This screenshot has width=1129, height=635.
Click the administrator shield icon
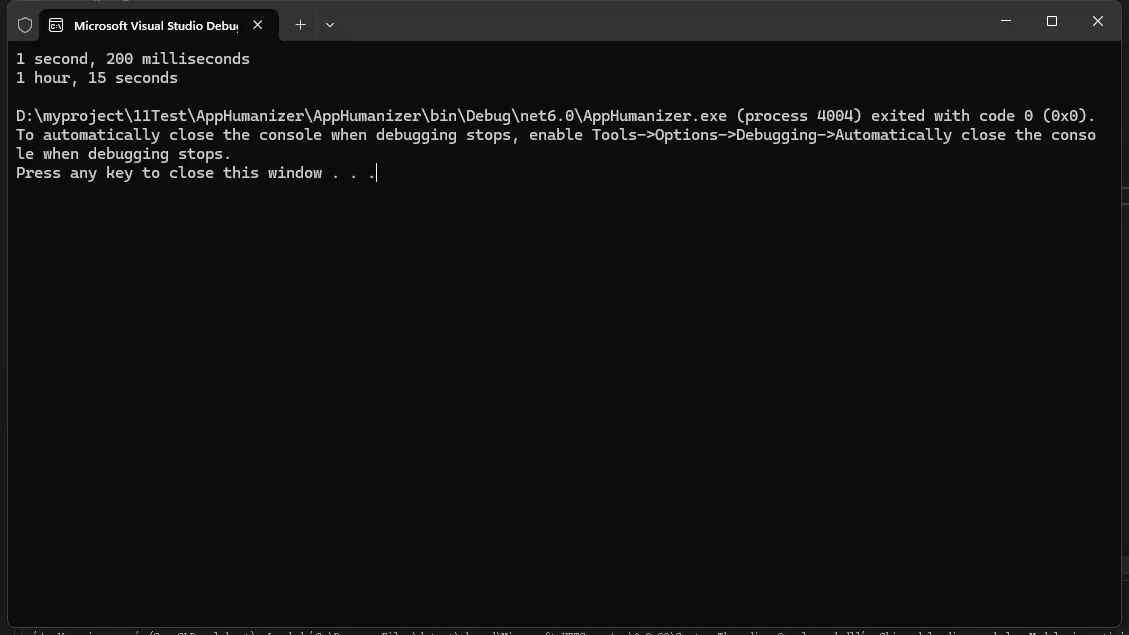25,25
